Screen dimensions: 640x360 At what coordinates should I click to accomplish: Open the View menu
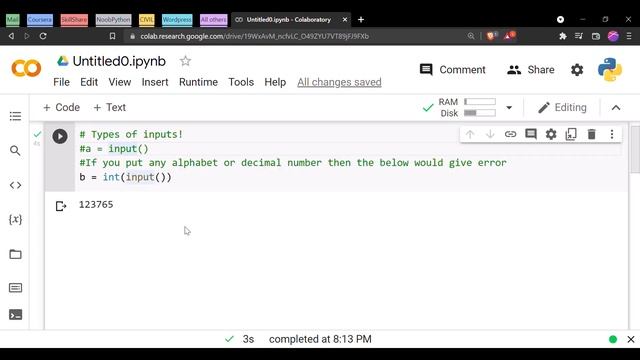click(120, 82)
